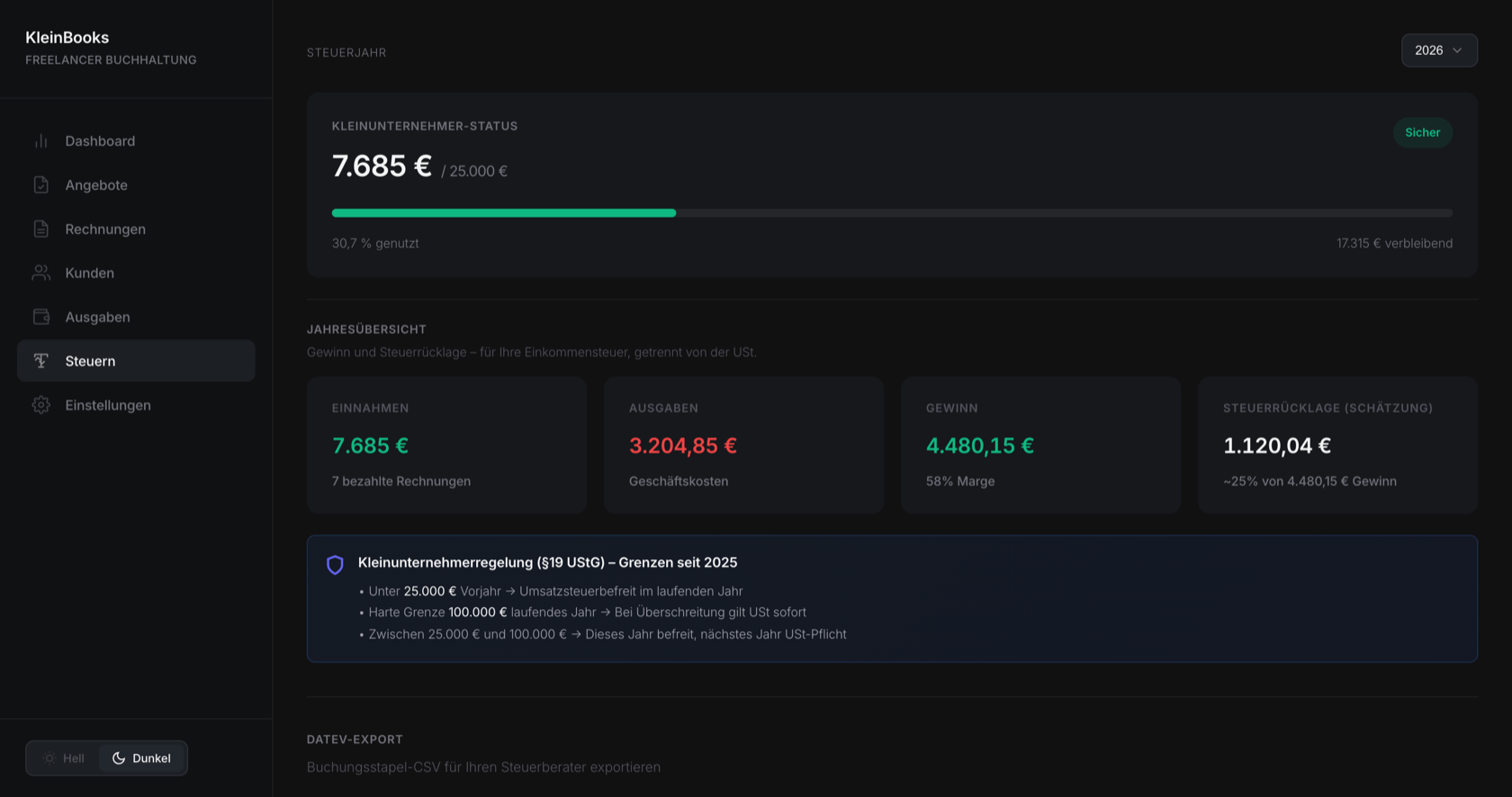Select the Gewinn 4.480,15 € card
This screenshot has width=1512, height=797.
[1040, 445]
